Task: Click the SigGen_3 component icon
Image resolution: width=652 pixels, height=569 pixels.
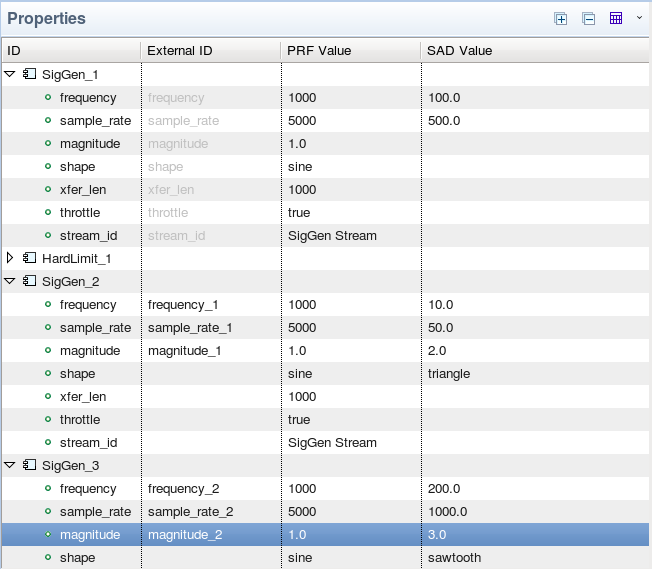Action: 29,465
